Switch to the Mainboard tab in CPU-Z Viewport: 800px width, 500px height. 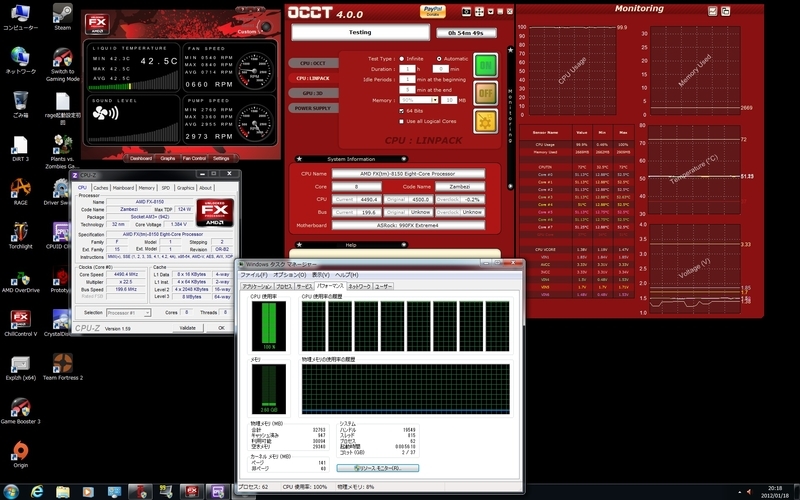point(123,188)
